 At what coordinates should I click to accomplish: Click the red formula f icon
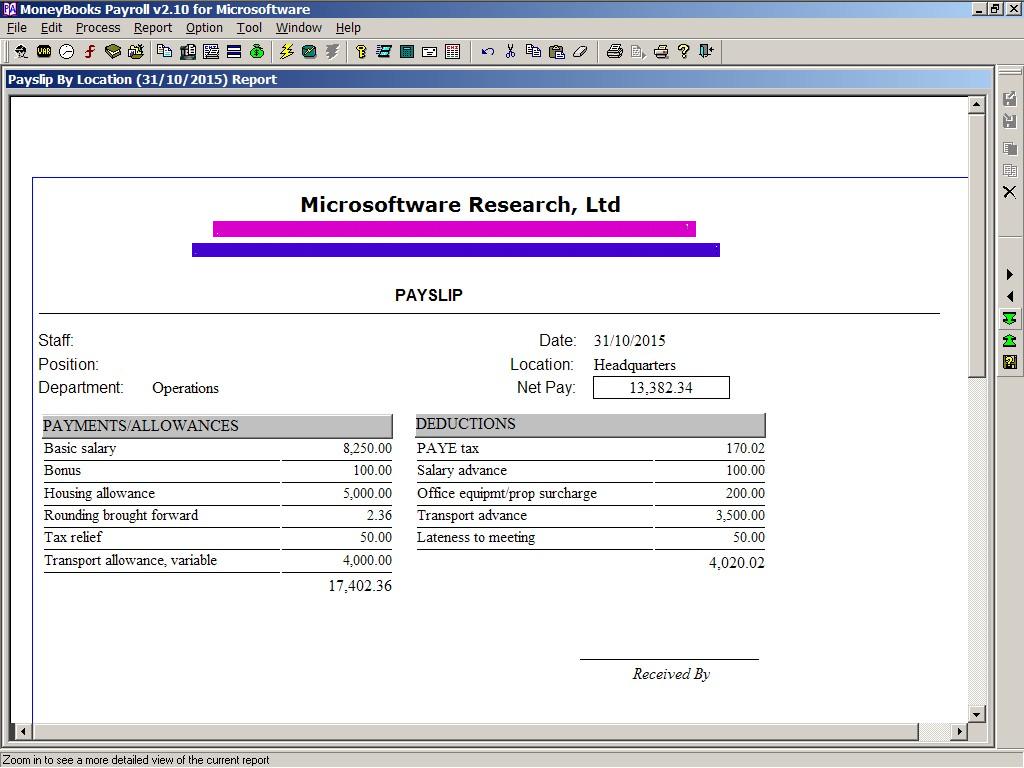tap(90, 51)
